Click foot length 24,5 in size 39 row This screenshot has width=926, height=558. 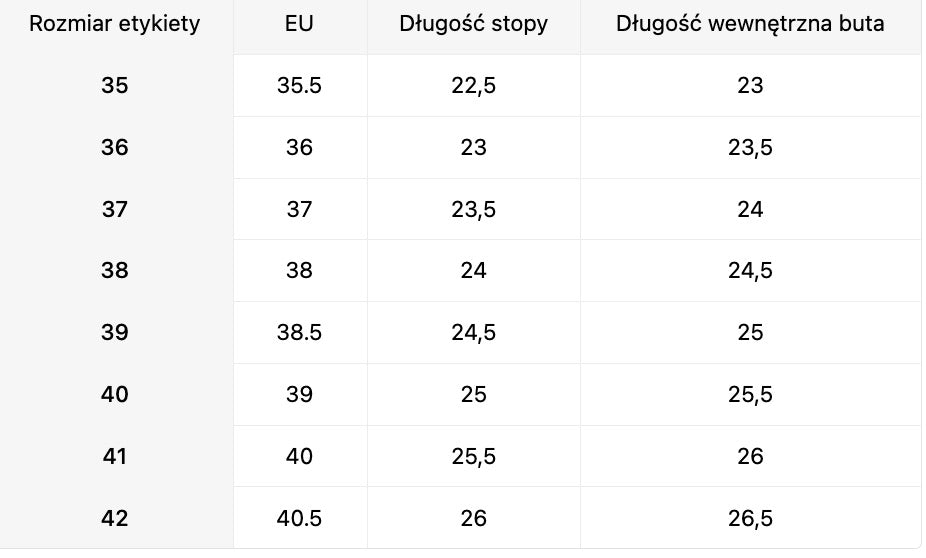[474, 333]
